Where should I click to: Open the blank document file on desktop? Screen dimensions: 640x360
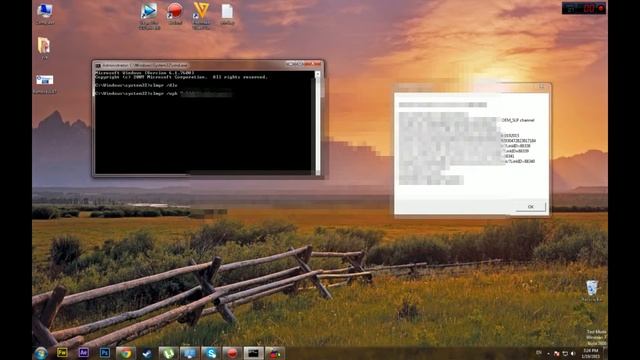click(227, 13)
